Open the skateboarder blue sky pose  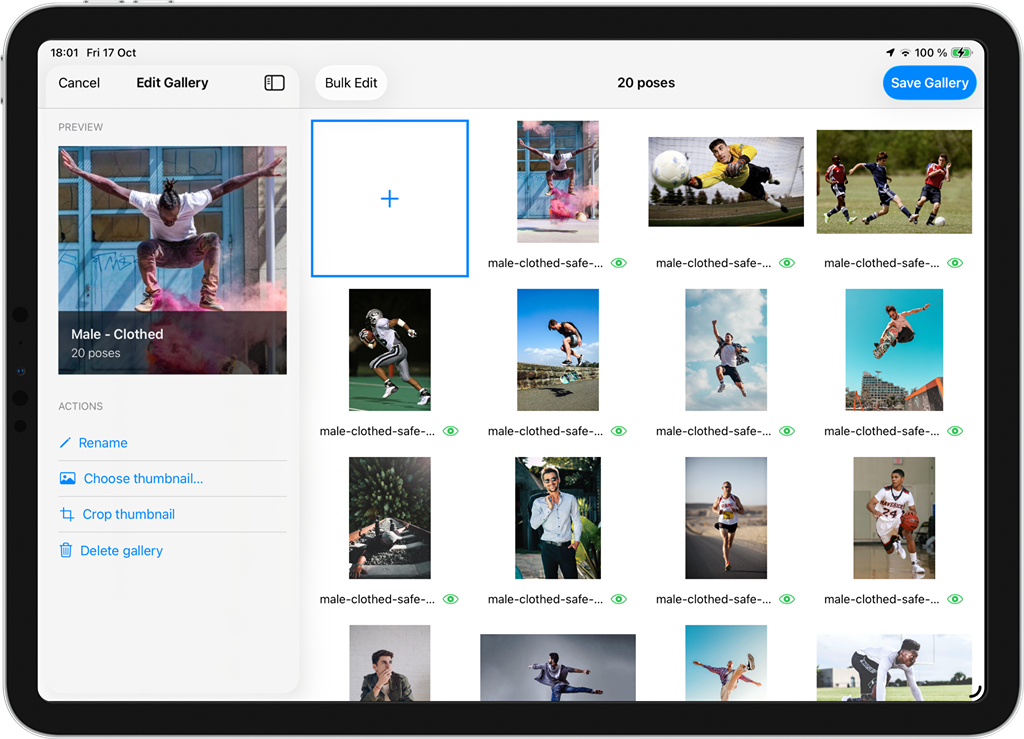(x=558, y=350)
